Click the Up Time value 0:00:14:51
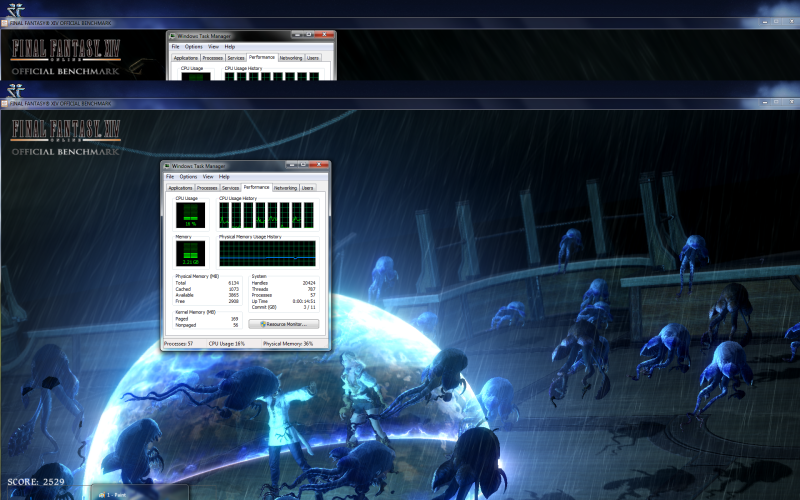The width and height of the screenshot is (800, 500). [304, 301]
